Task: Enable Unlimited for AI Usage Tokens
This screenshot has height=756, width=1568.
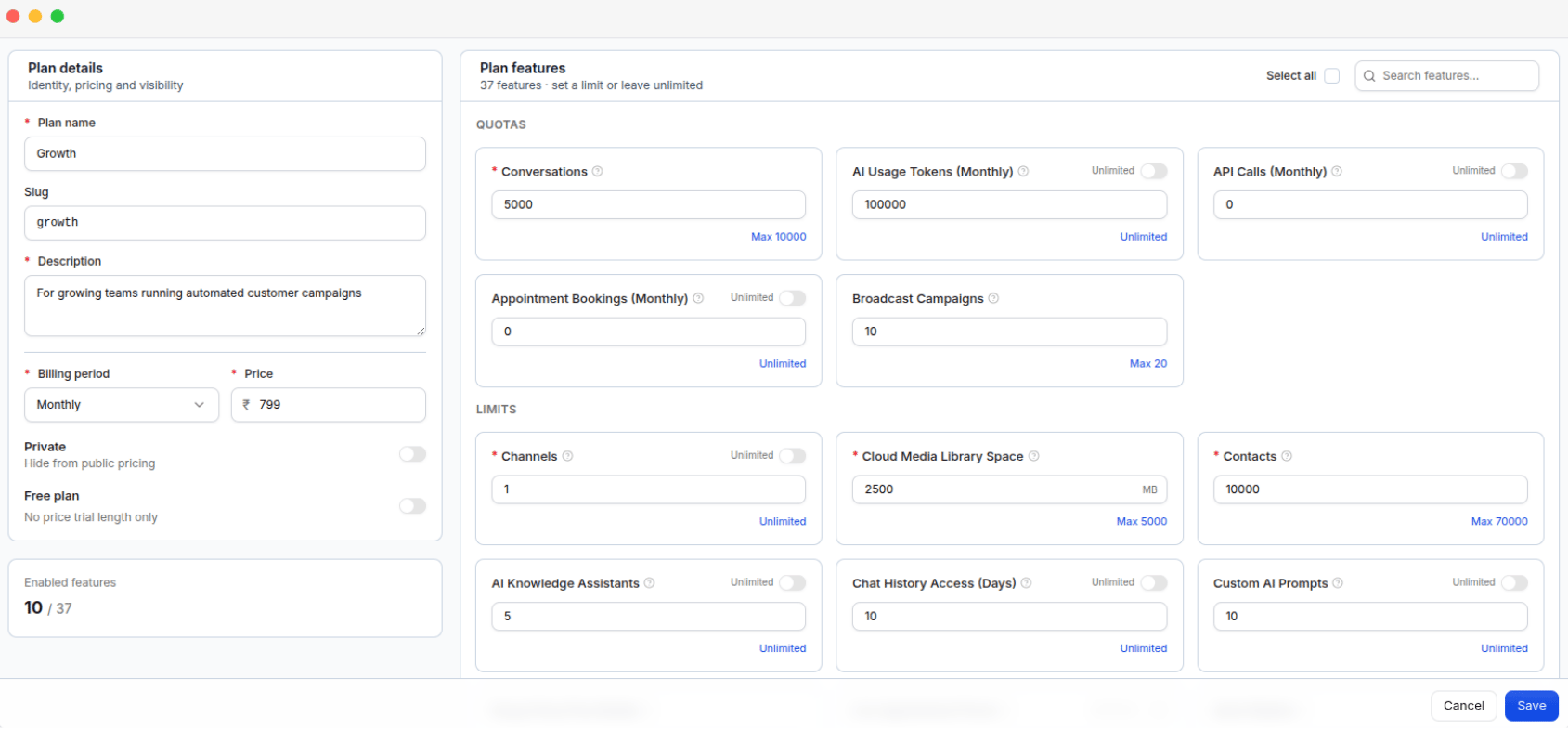Action: (x=1154, y=171)
